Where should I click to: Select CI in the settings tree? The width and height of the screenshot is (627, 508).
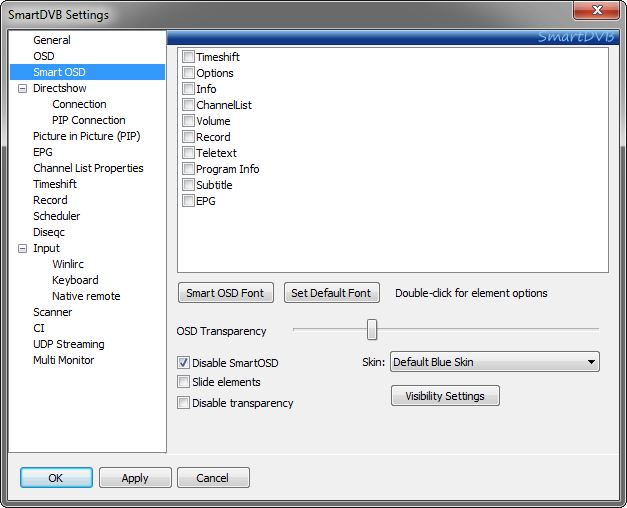39,328
